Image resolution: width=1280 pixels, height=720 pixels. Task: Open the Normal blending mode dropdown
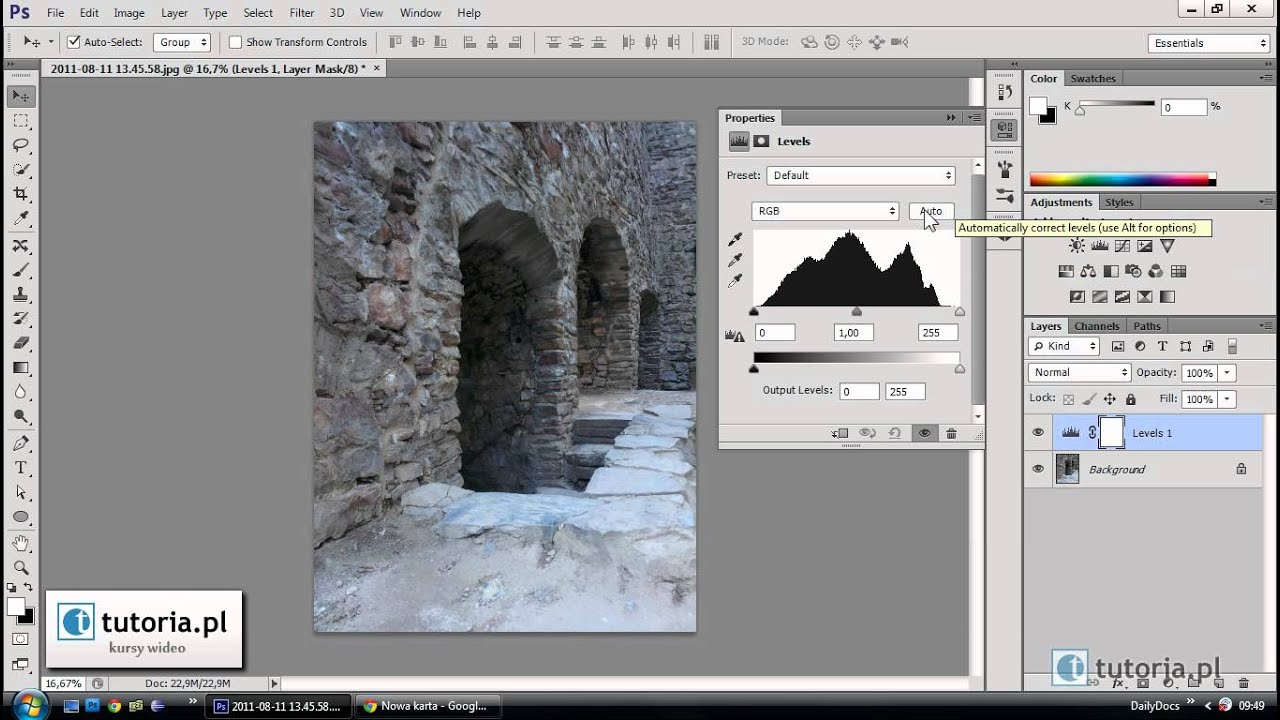[x=1079, y=372]
